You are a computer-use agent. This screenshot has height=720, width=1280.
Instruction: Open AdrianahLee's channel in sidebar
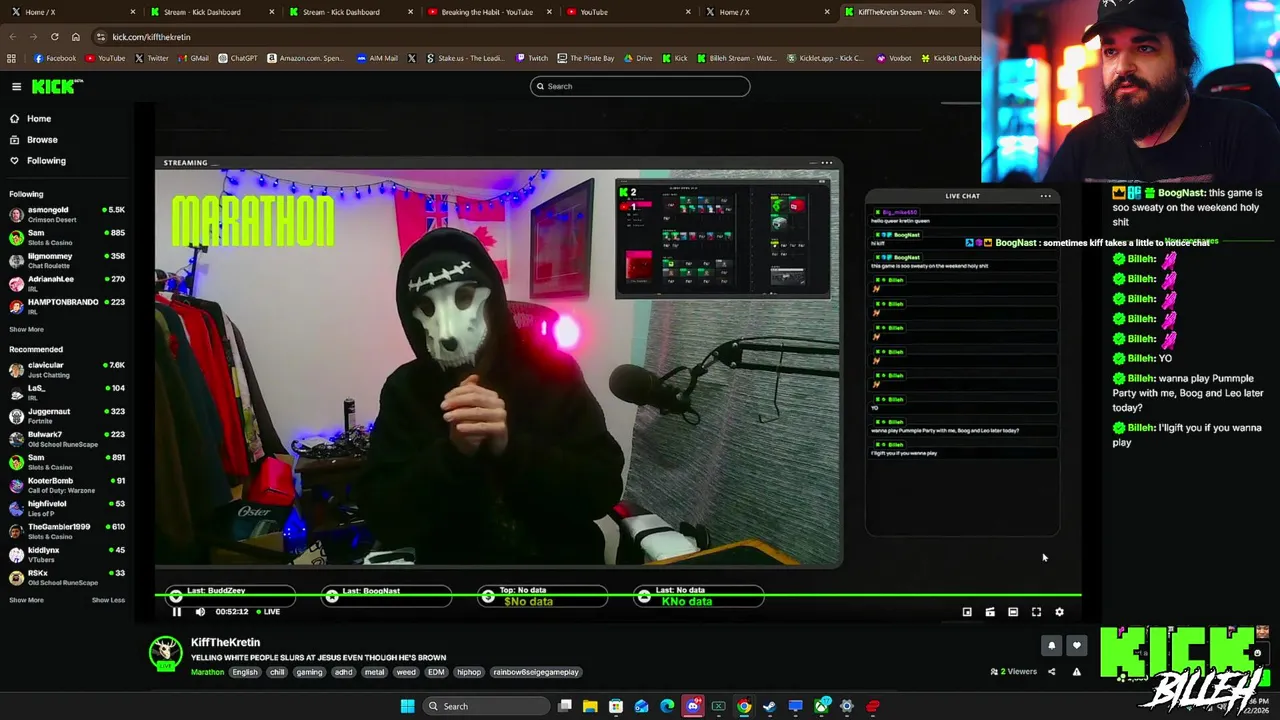pos(66,284)
